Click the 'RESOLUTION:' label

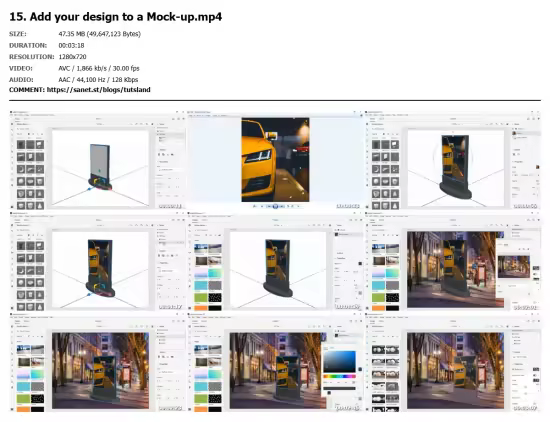pyautogui.click(x=32, y=57)
